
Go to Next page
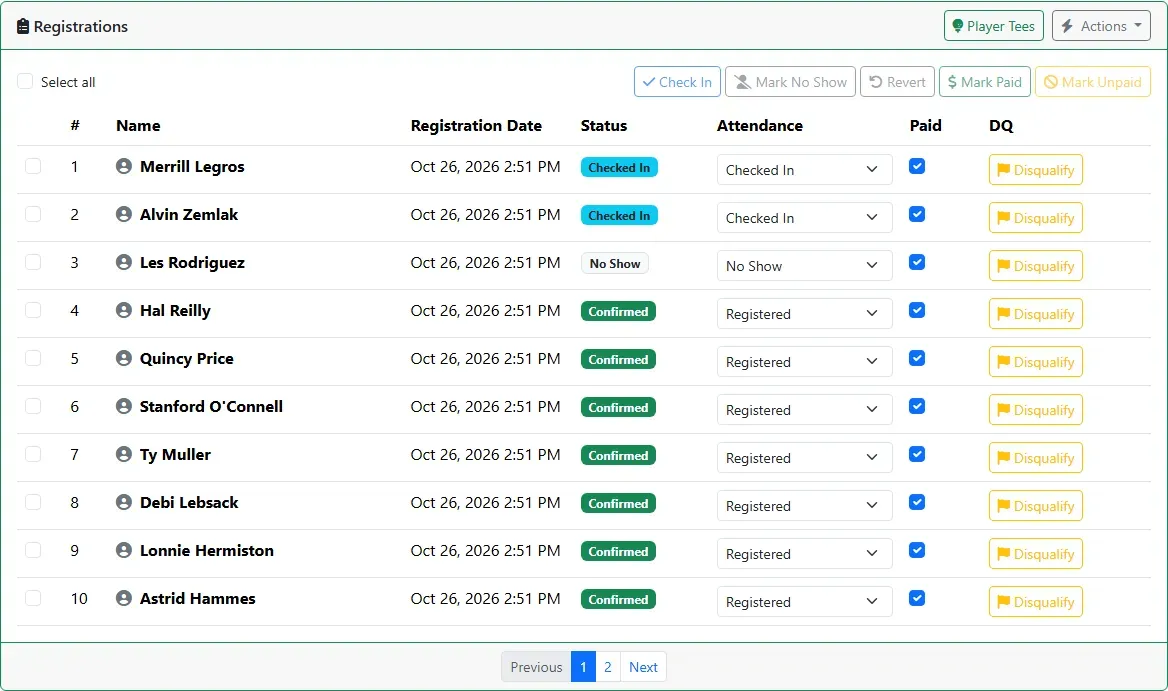[643, 667]
